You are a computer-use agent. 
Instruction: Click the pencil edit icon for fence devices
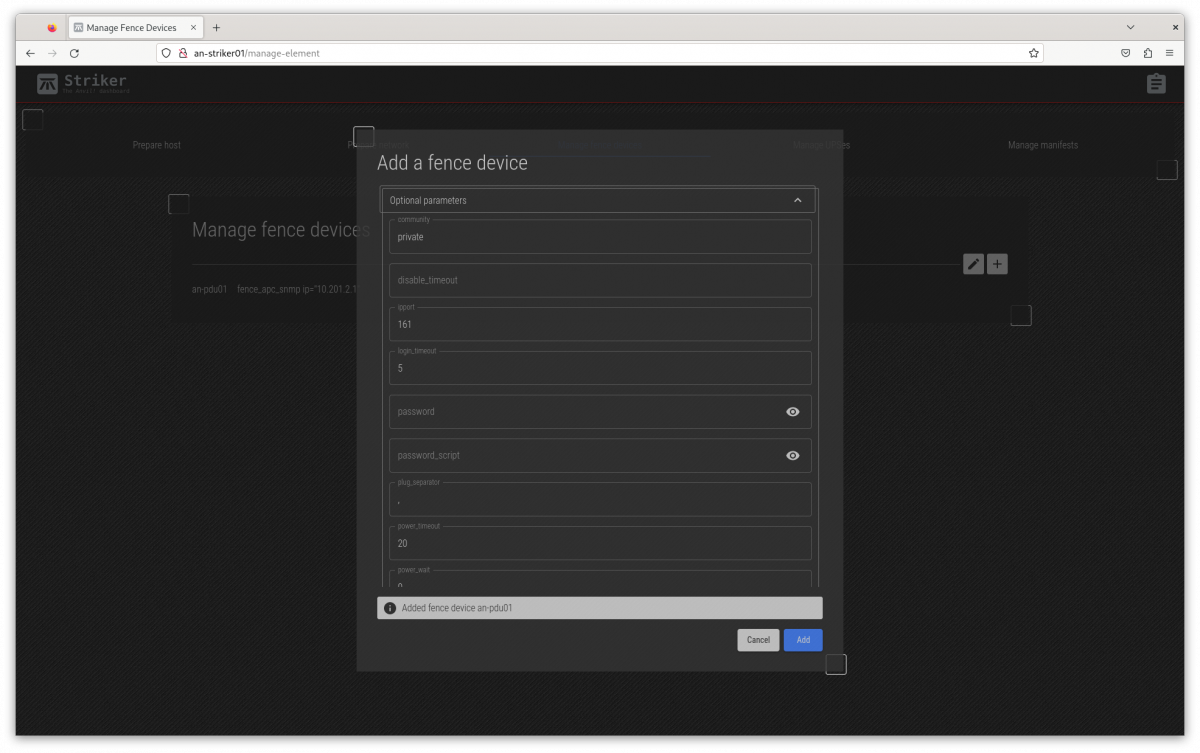pyautogui.click(x=973, y=264)
